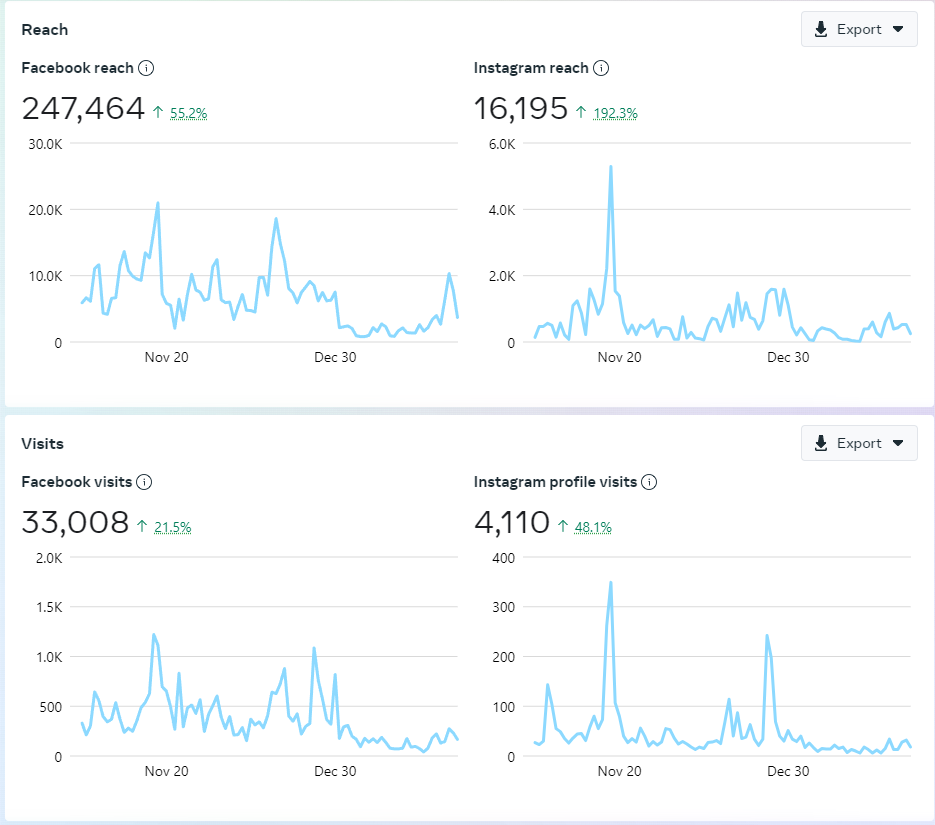This screenshot has height=825, width=935.
Task: Click the 21.5% Facebook visits change link
Action: pos(172,527)
